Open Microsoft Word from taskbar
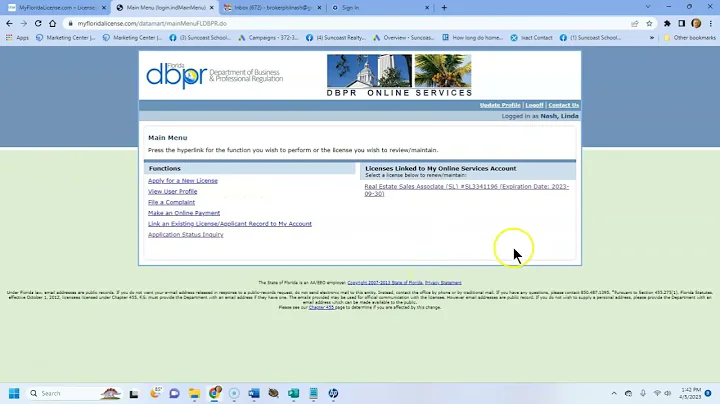Image resolution: width=720 pixels, height=404 pixels. click(254, 393)
